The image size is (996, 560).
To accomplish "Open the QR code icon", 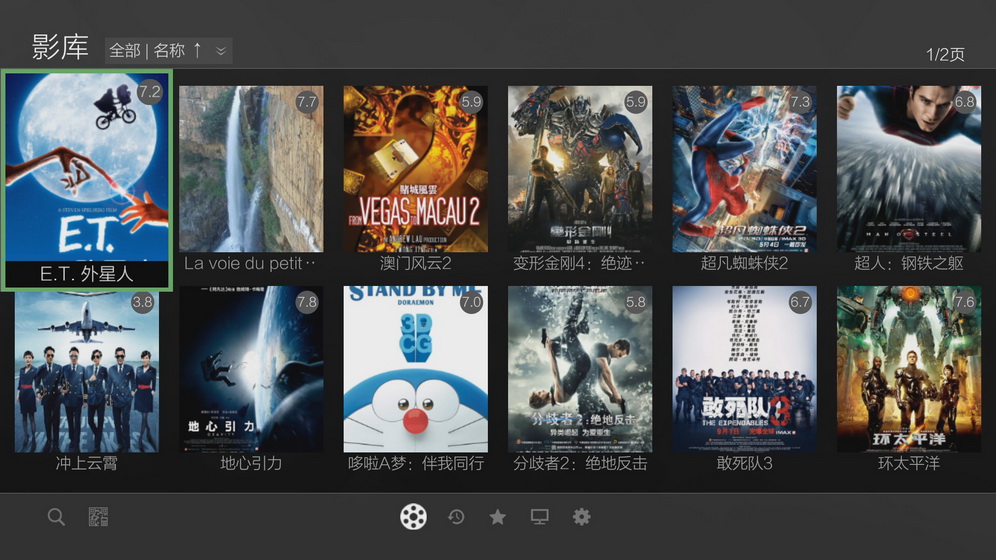I will (x=98, y=517).
